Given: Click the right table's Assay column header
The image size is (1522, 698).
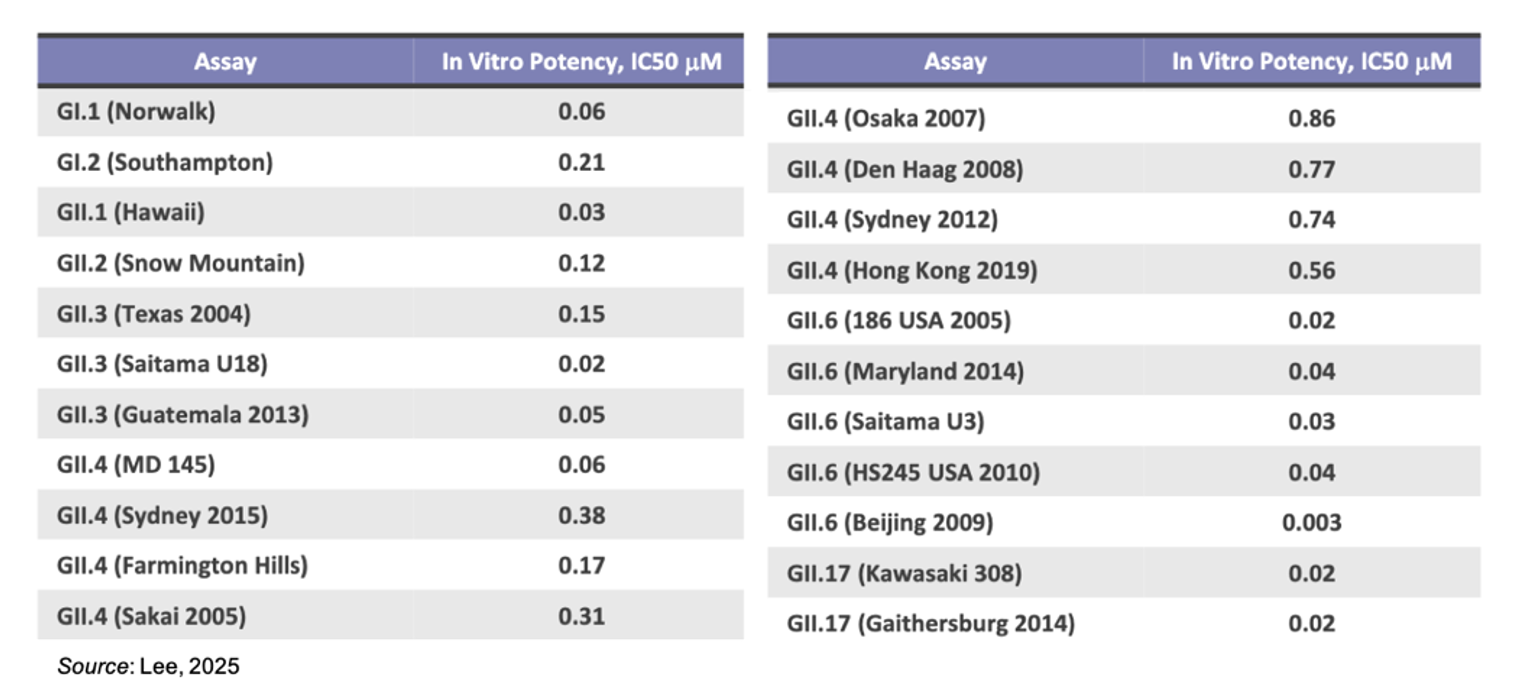Looking at the screenshot, I should point(955,62).
